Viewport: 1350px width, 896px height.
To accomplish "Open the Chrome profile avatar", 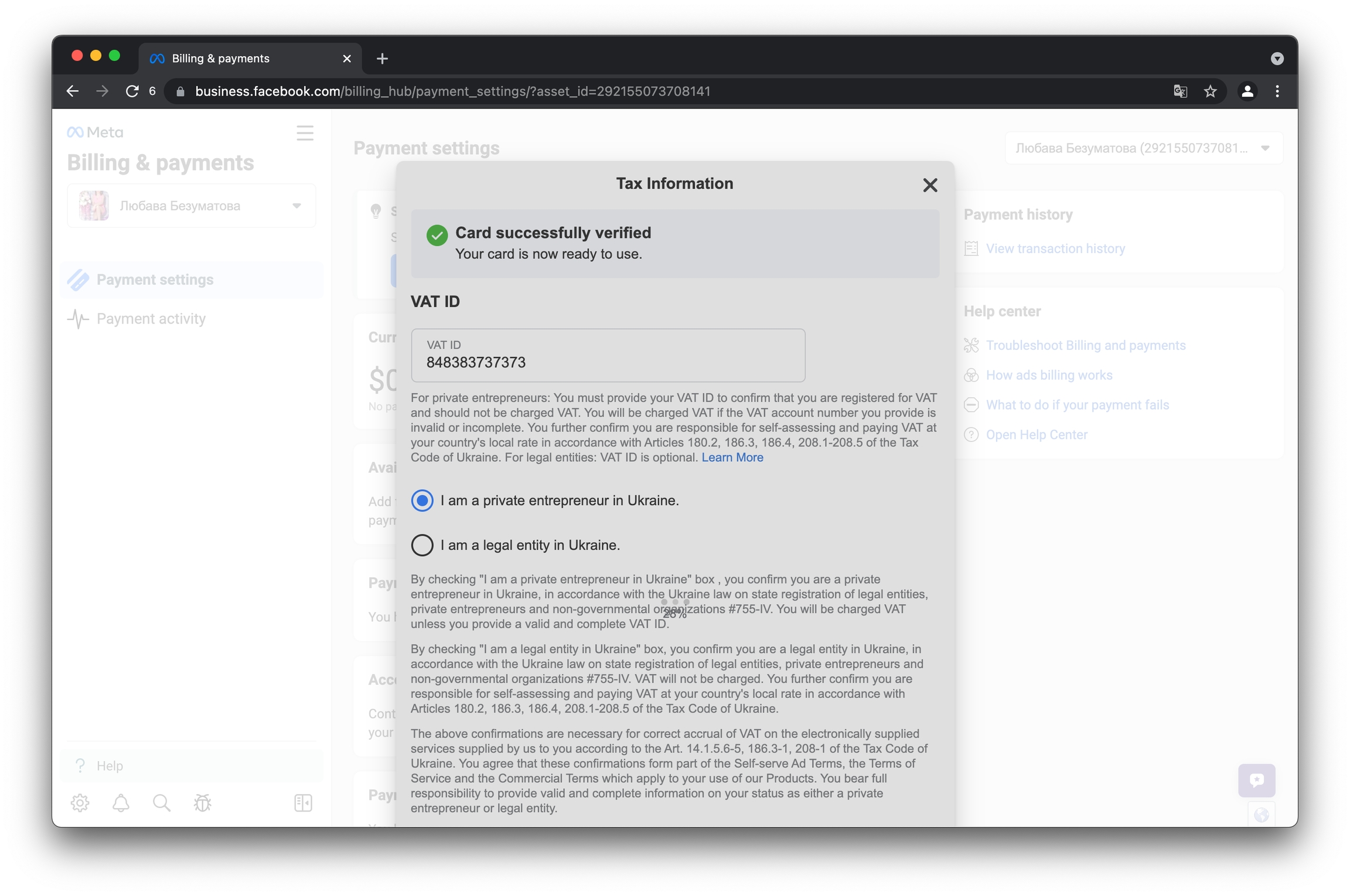I will (1247, 91).
